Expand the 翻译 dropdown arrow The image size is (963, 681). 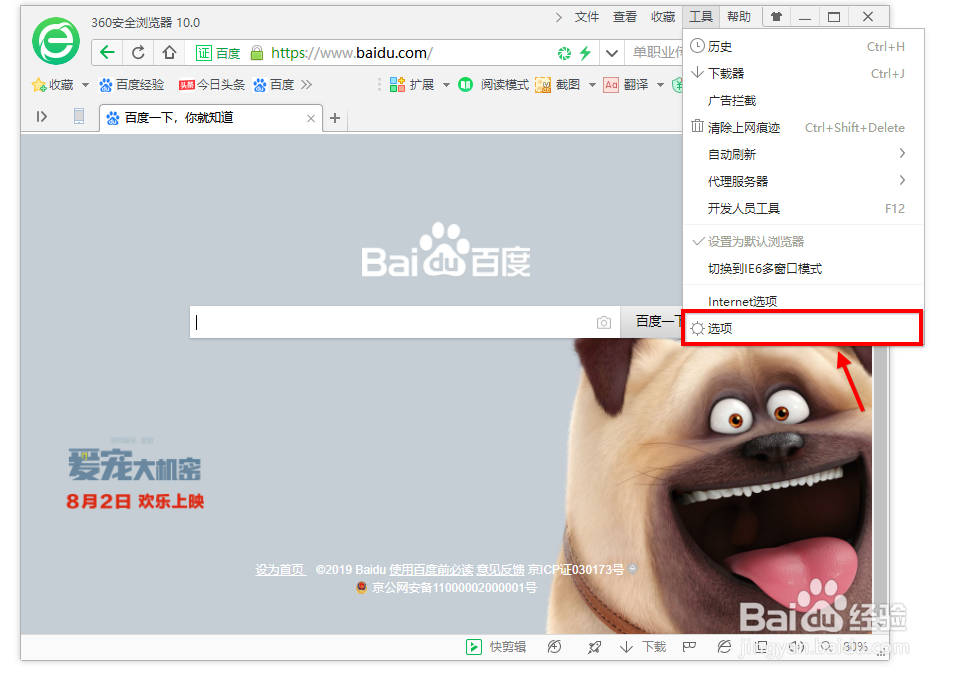[x=660, y=85]
